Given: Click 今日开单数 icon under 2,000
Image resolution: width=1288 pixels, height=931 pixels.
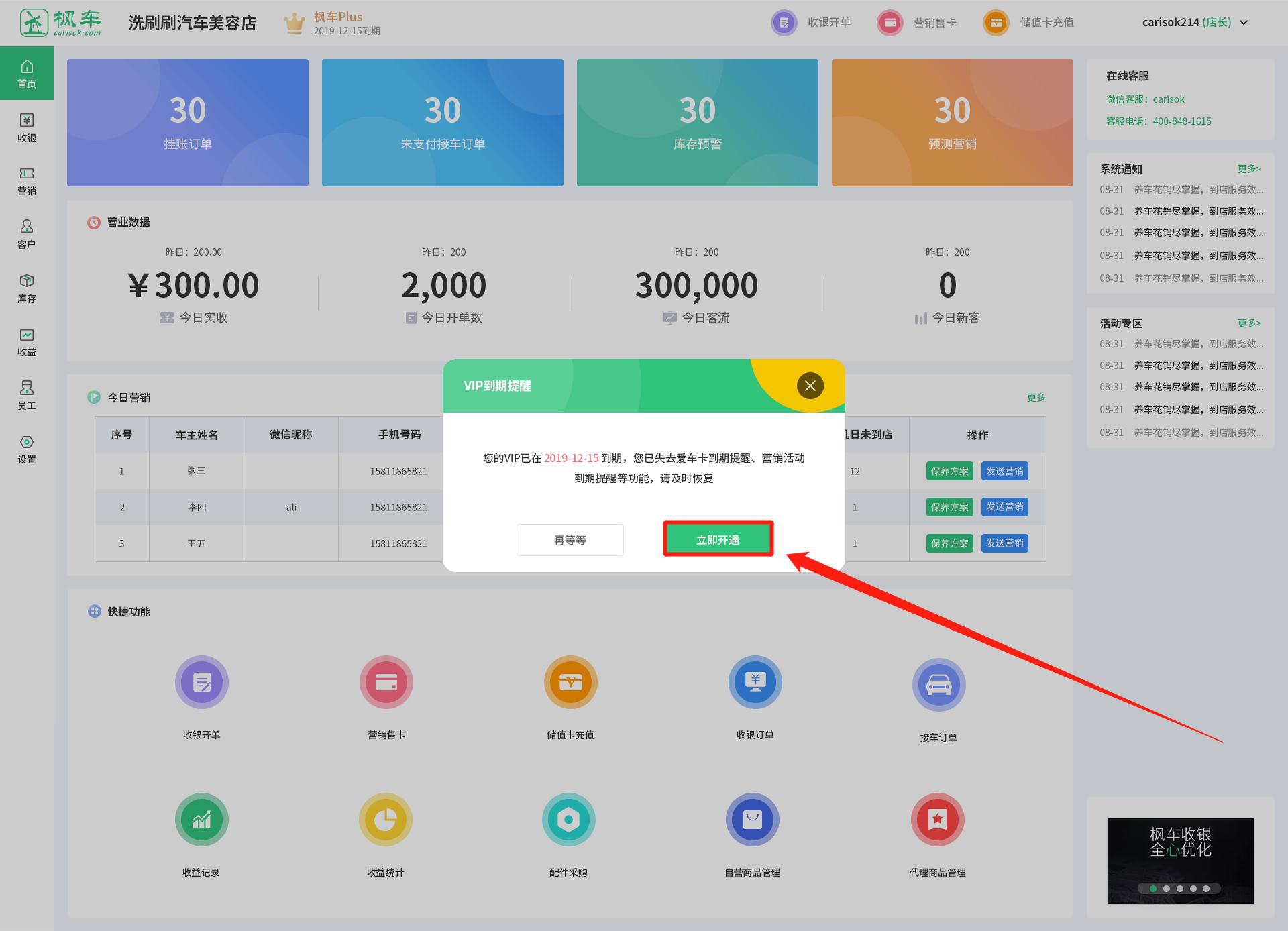Looking at the screenshot, I should [x=411, y=318].
